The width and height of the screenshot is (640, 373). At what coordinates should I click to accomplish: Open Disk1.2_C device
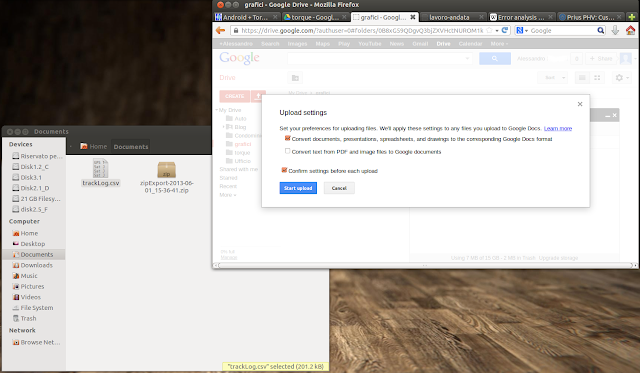tap(31, 167)
